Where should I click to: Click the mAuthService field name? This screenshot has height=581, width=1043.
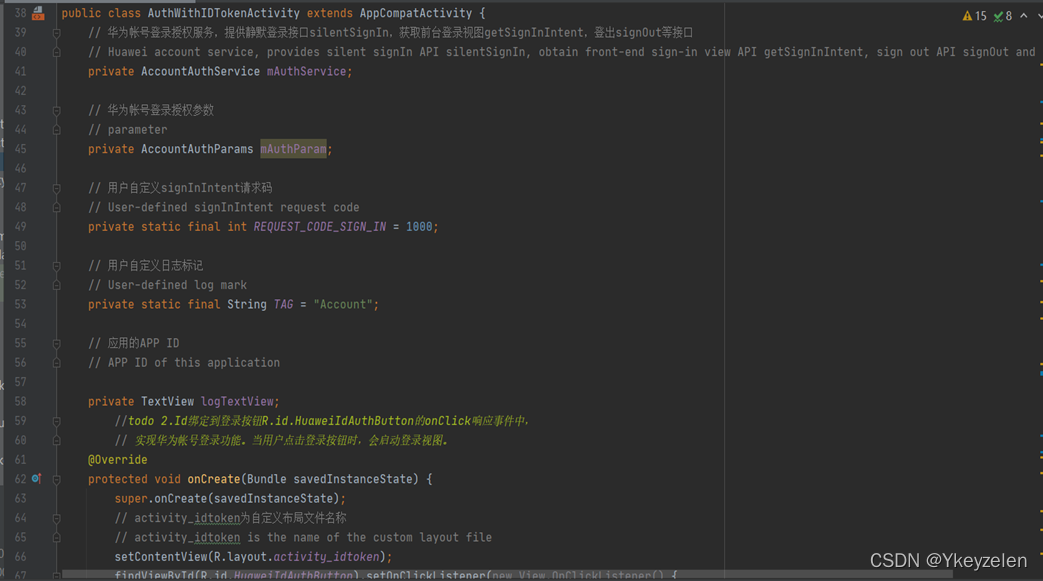click(306, 71)
